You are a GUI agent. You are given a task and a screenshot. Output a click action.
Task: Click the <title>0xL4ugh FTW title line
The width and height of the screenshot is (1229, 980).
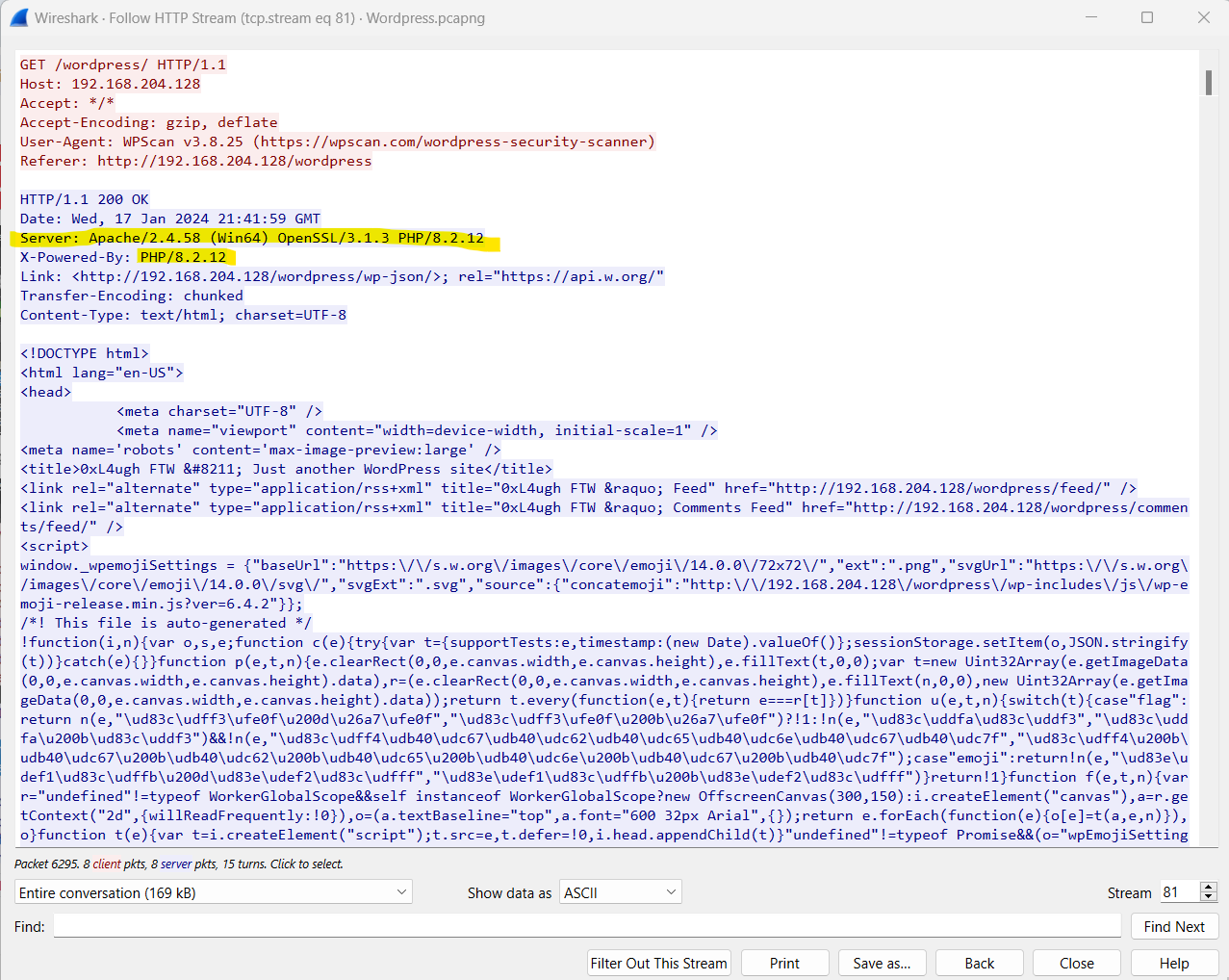point(287,469)
